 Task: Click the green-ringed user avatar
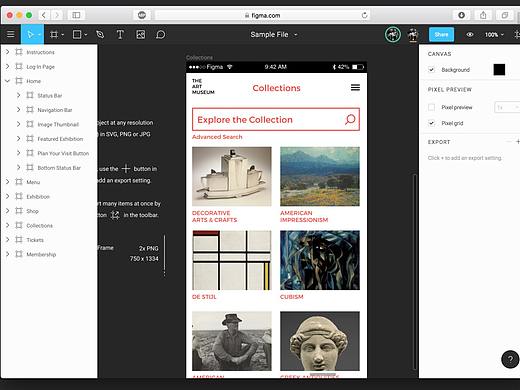pyautogui.click(x=393, y=34)
